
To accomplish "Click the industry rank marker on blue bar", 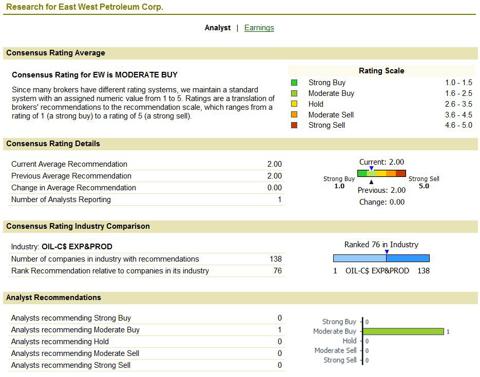I will pos(386,252).
